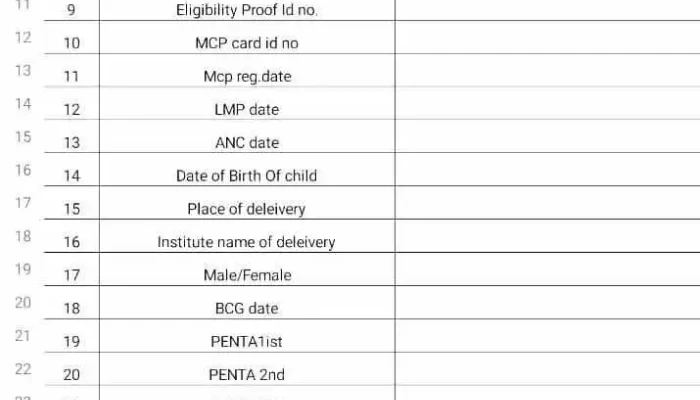The width and height of the screenshot is (700, 400).
Task: Select row header 20
Action: (x=23, y=302)
